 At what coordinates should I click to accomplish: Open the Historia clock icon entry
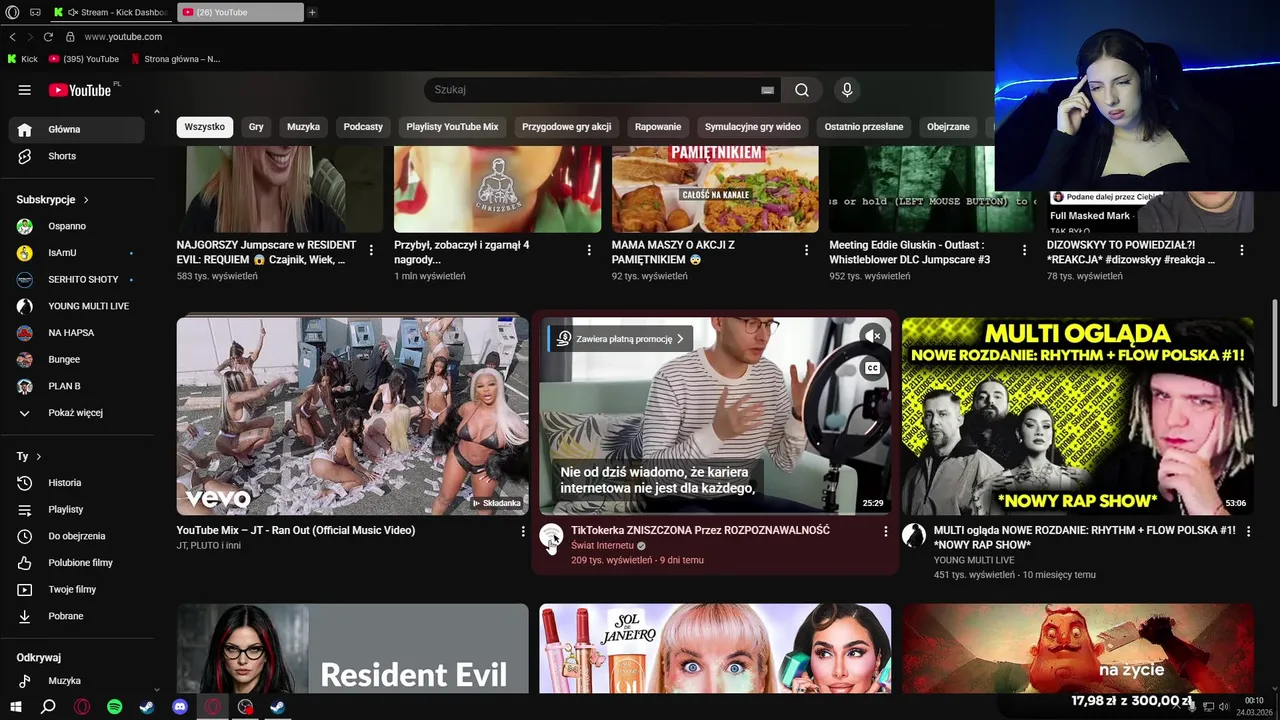[x=25, y=483]
